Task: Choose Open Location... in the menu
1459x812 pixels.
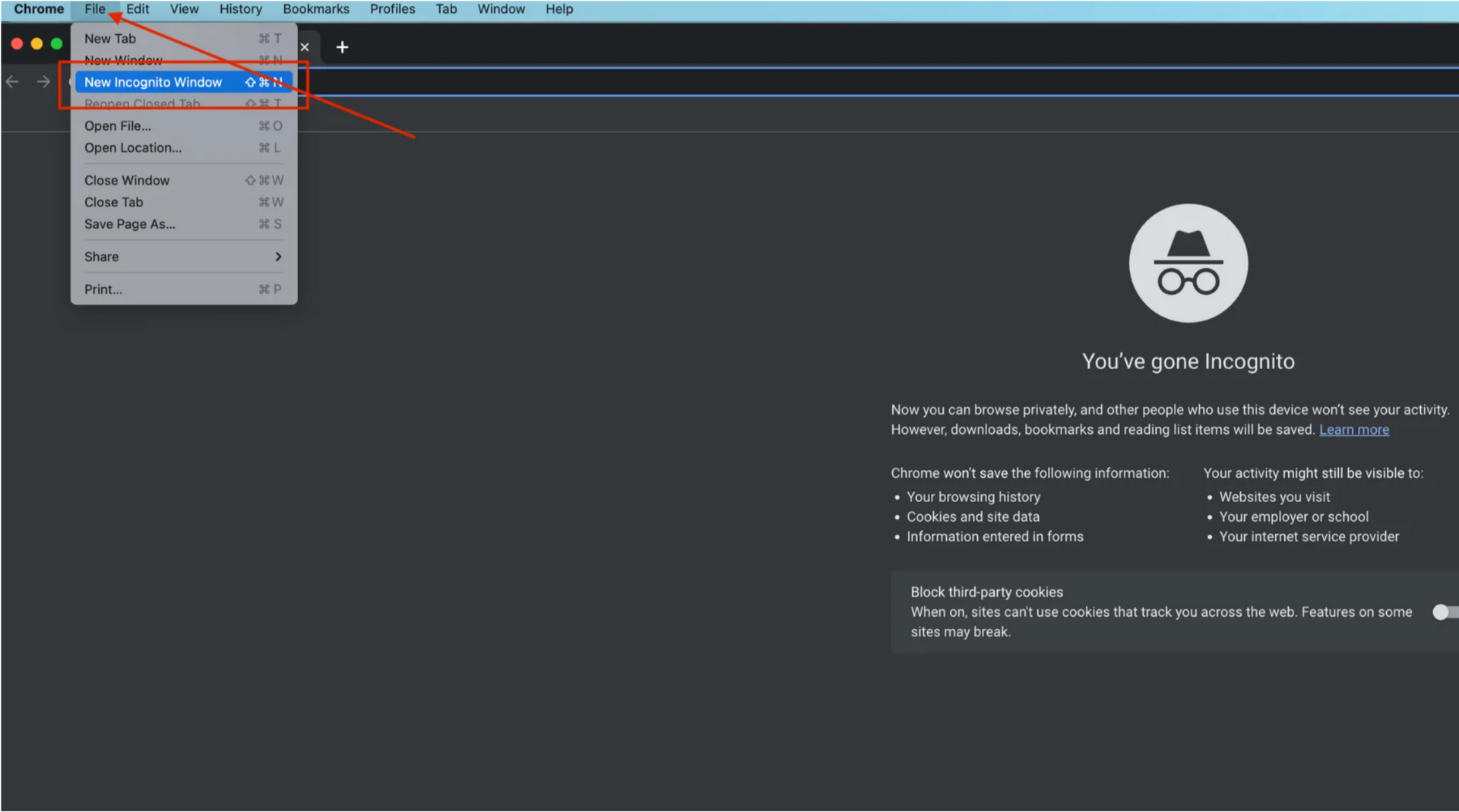Action: click(183, 148)
